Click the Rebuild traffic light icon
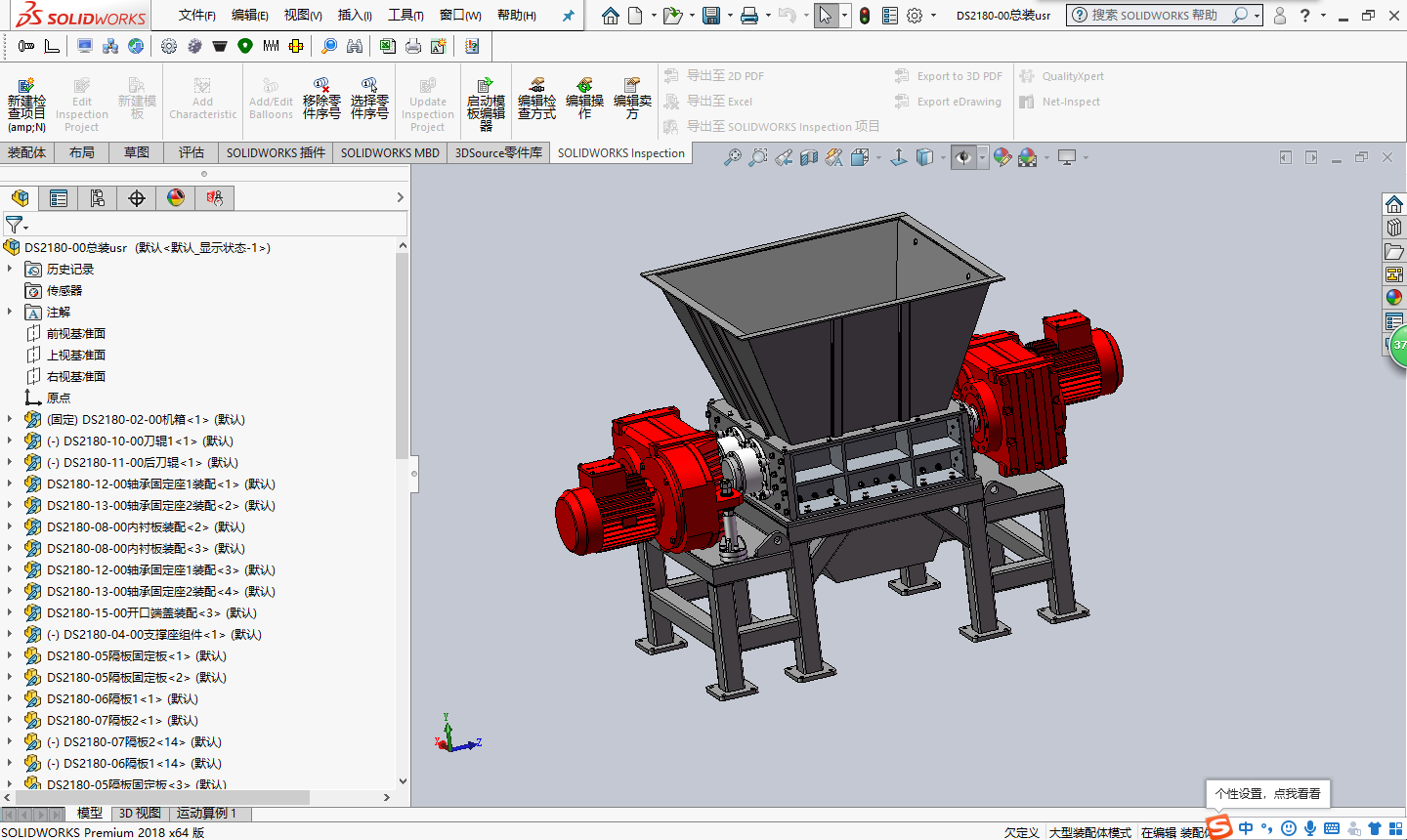The height and width of the screenshot is (840, 1407). pyautogui.click(x=865, y=16)
